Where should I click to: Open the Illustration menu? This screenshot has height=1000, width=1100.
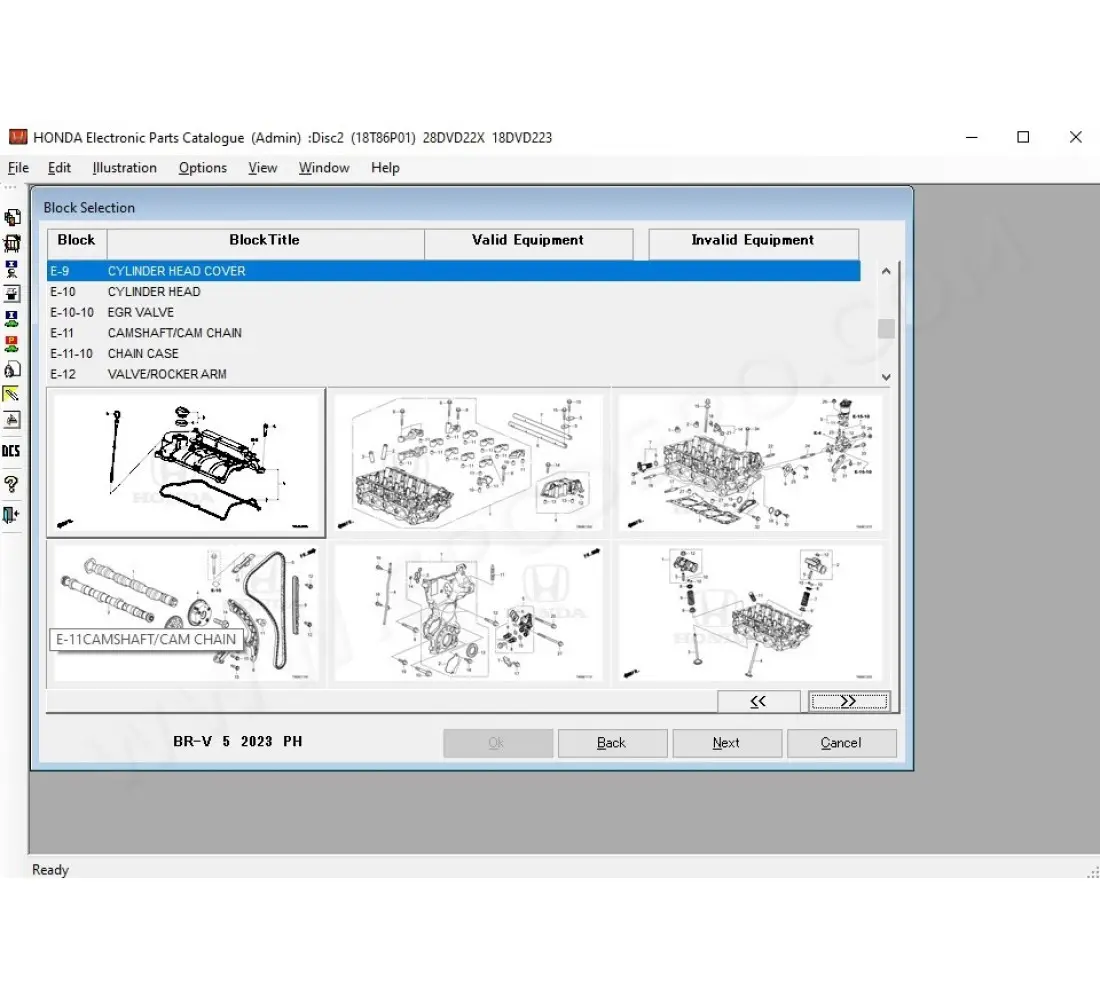point(125,168)
